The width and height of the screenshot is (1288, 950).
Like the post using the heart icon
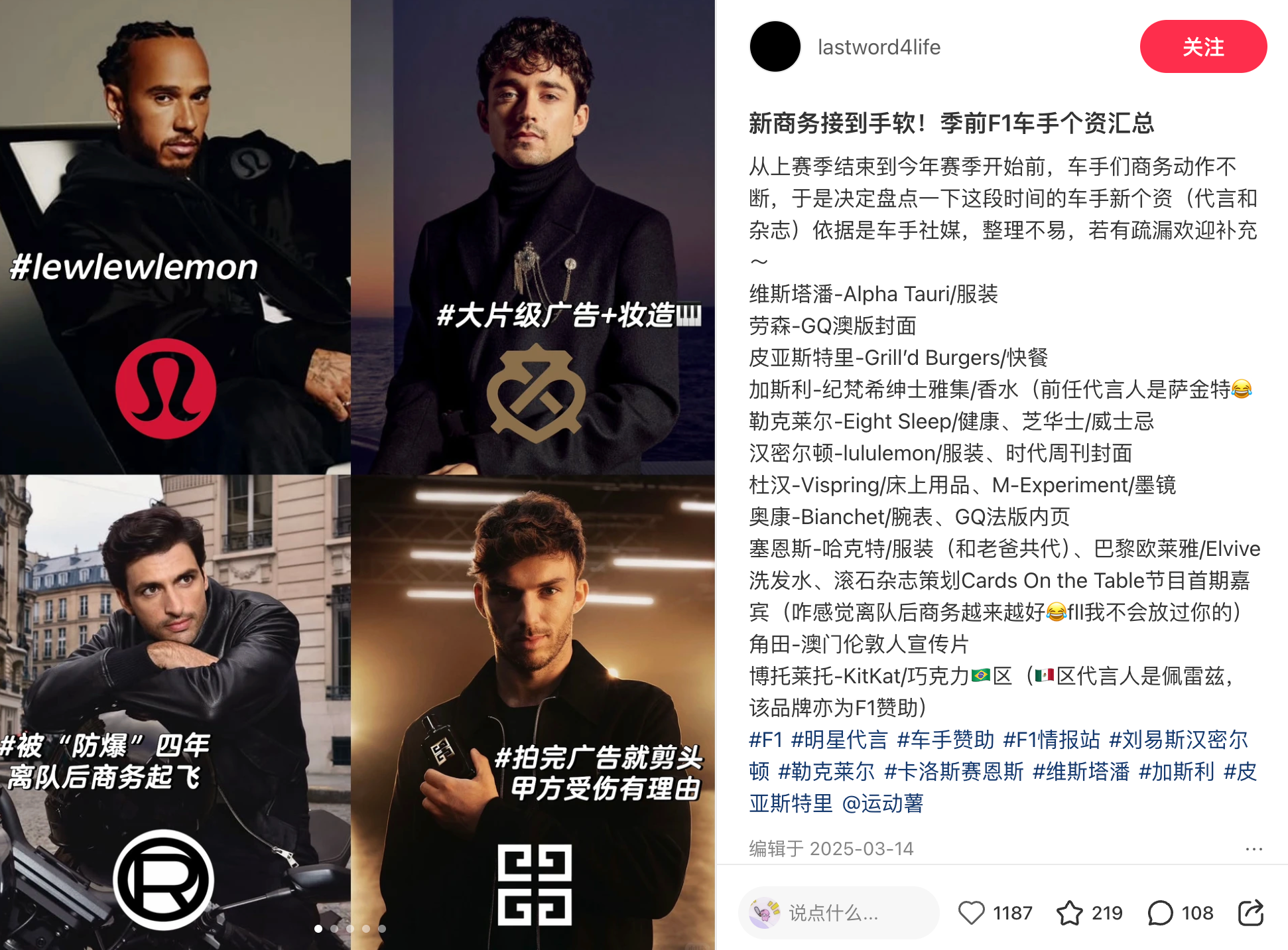click(972, 914)
